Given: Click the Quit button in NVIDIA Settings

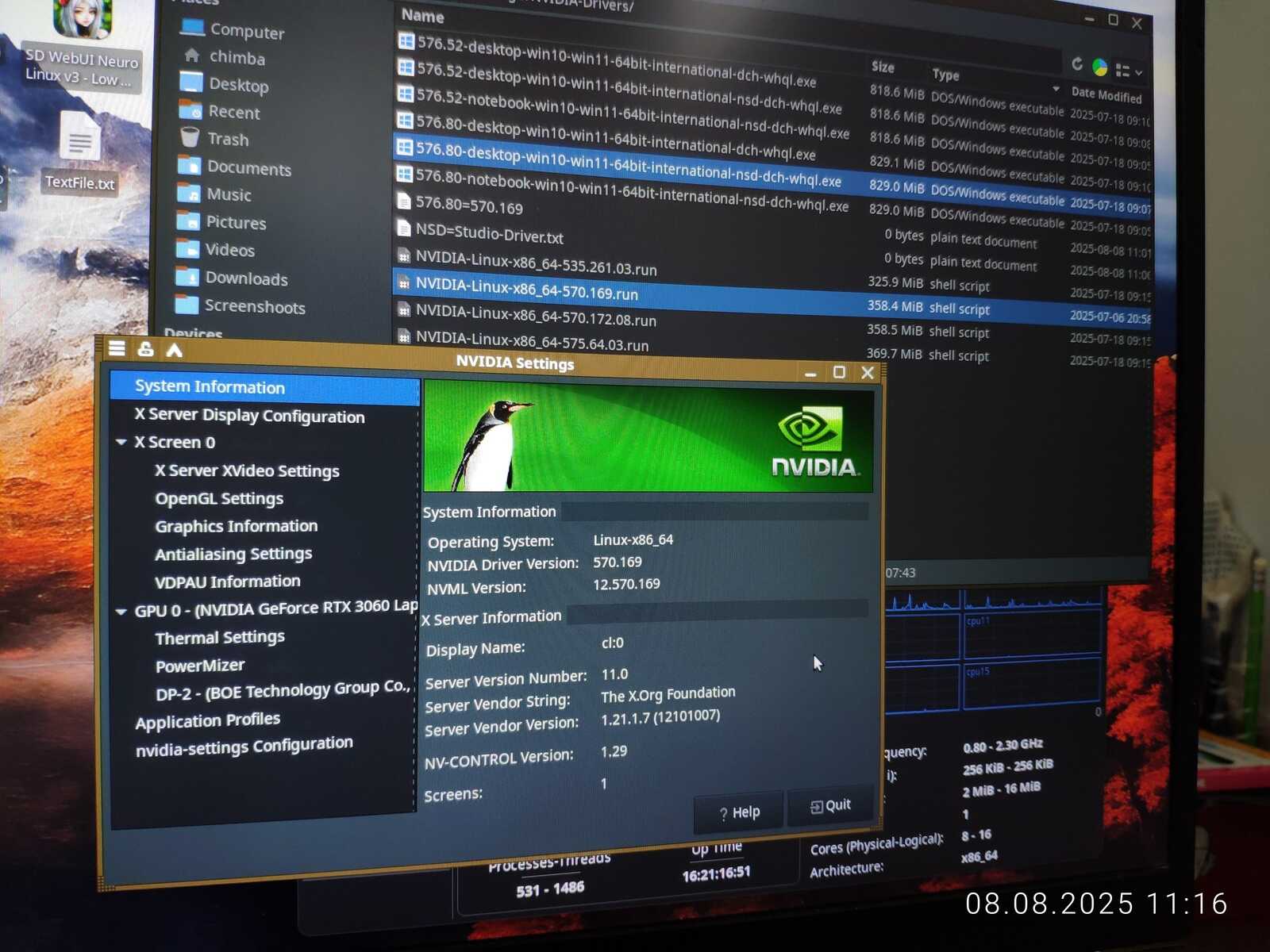Looking at the screenshot, I should pos(830,806).
